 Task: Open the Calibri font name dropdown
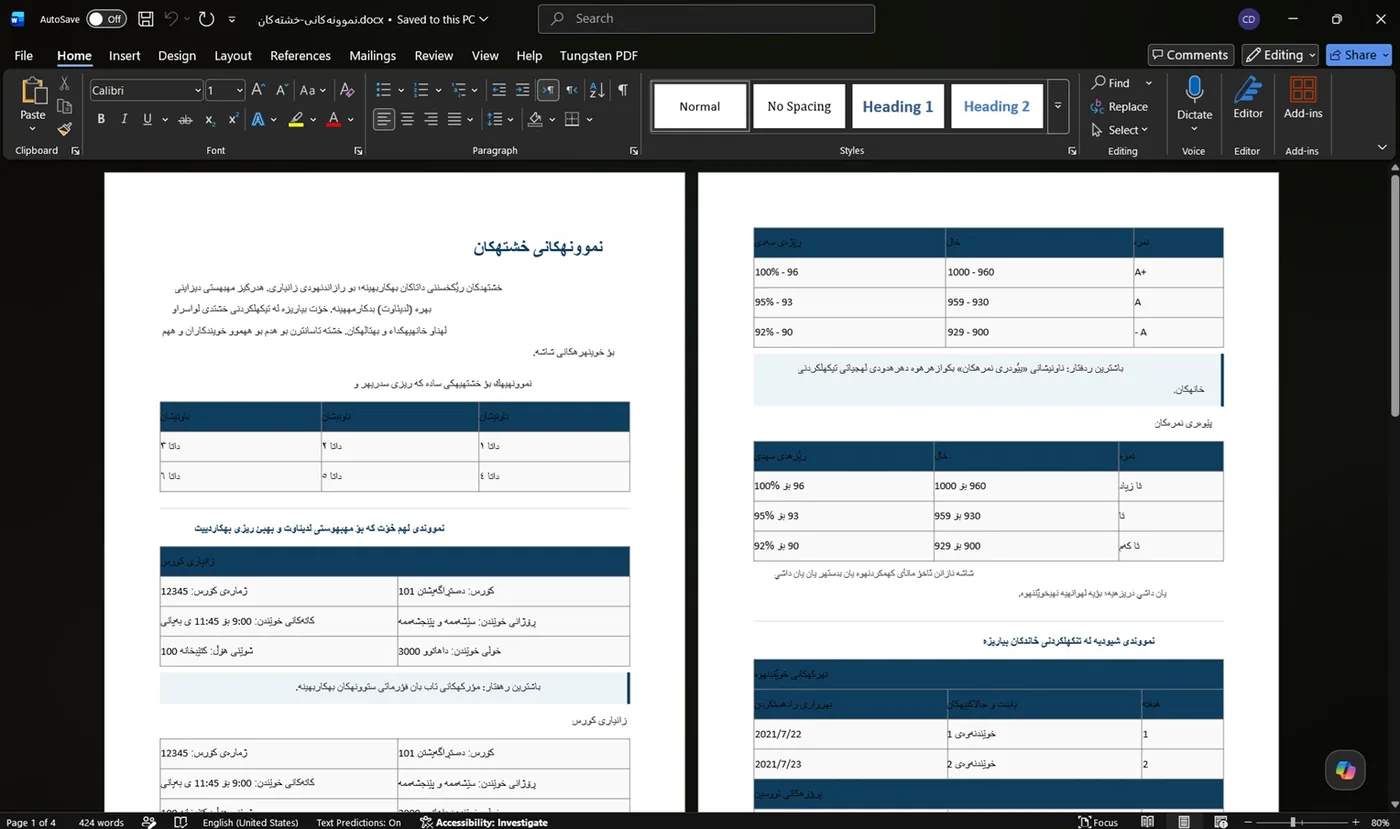click(197, 90)
